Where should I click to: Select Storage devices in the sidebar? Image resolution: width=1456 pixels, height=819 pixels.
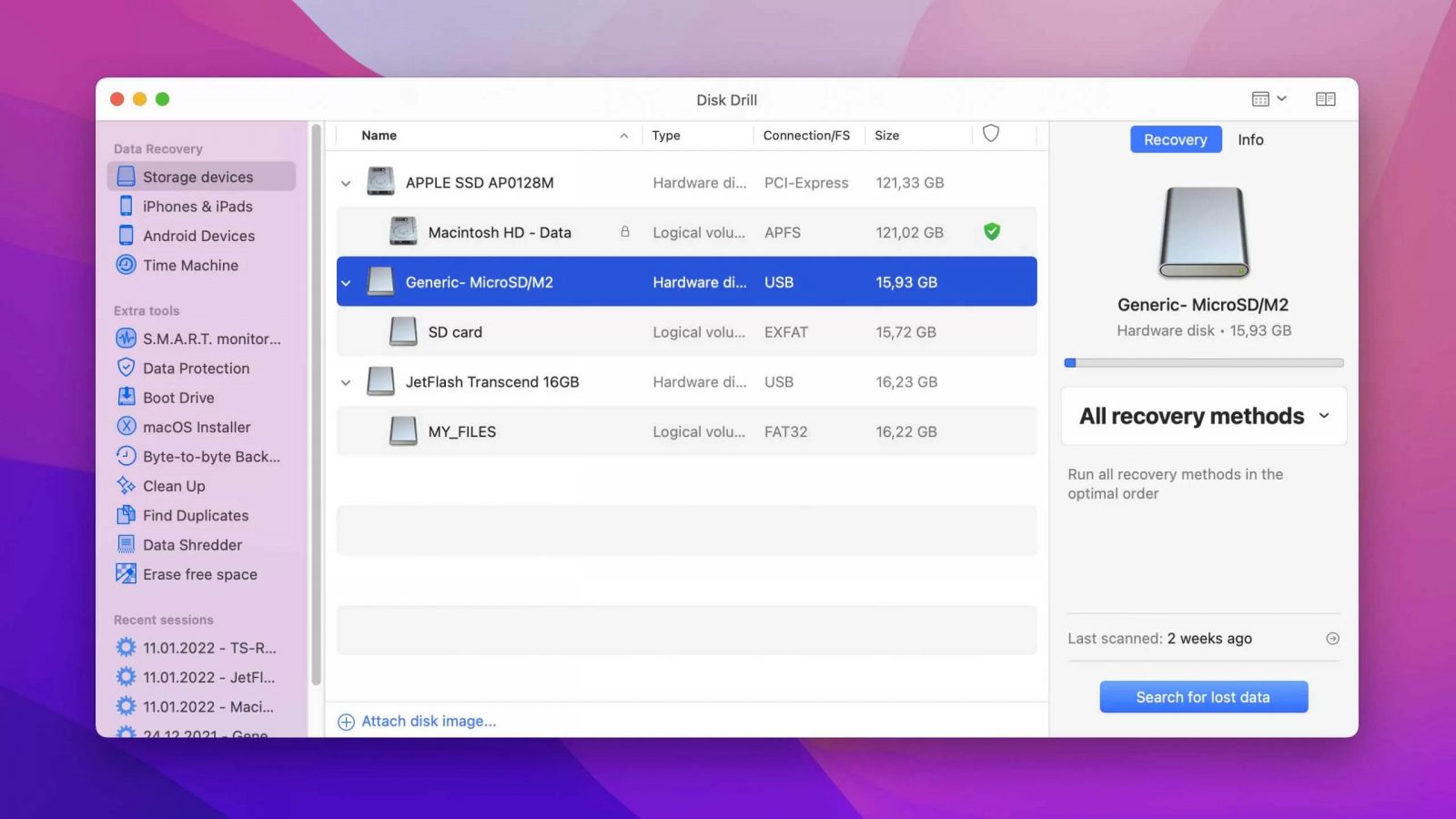tap(197, 177)
